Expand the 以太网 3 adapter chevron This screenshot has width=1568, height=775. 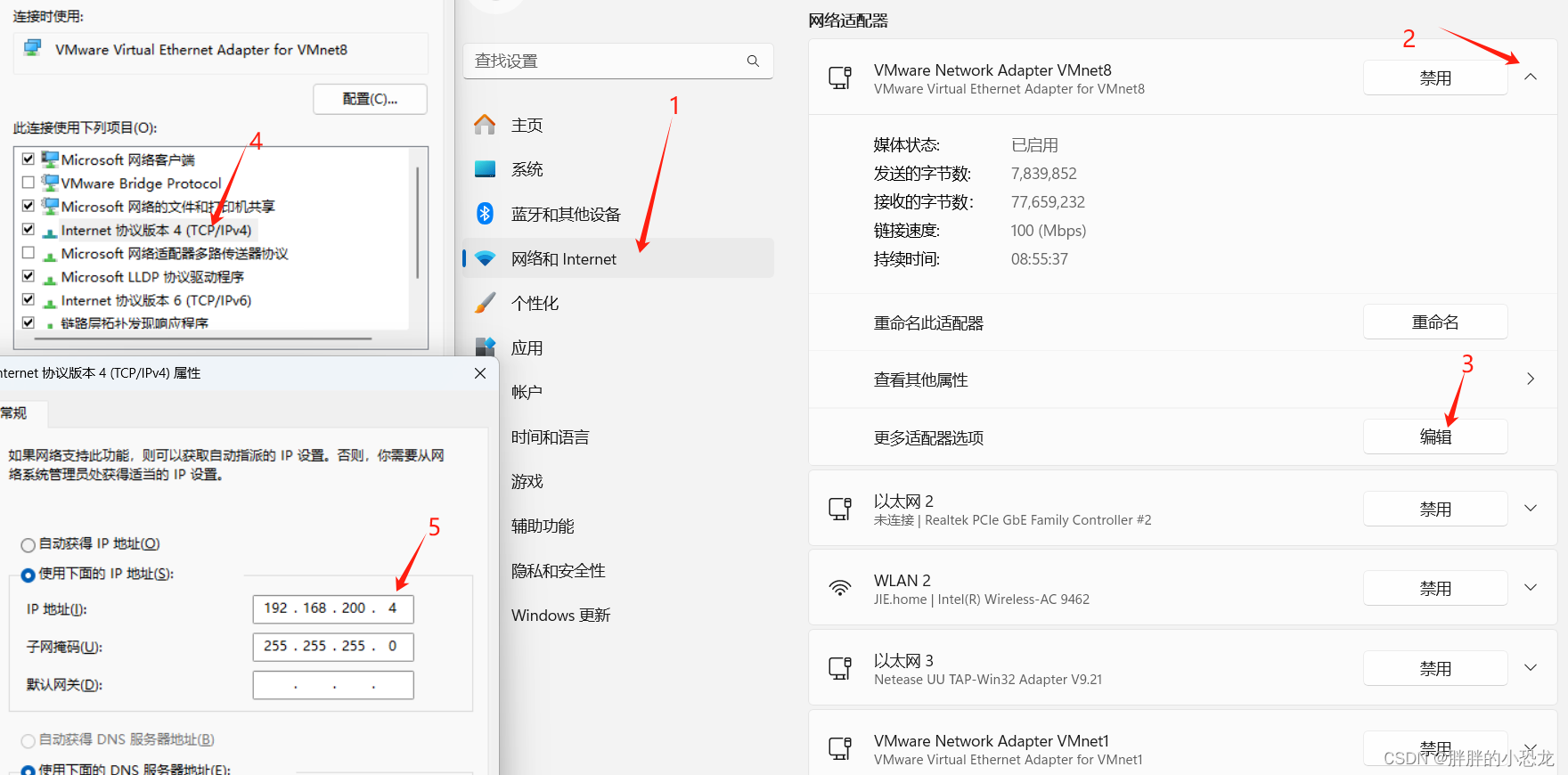1531,667
